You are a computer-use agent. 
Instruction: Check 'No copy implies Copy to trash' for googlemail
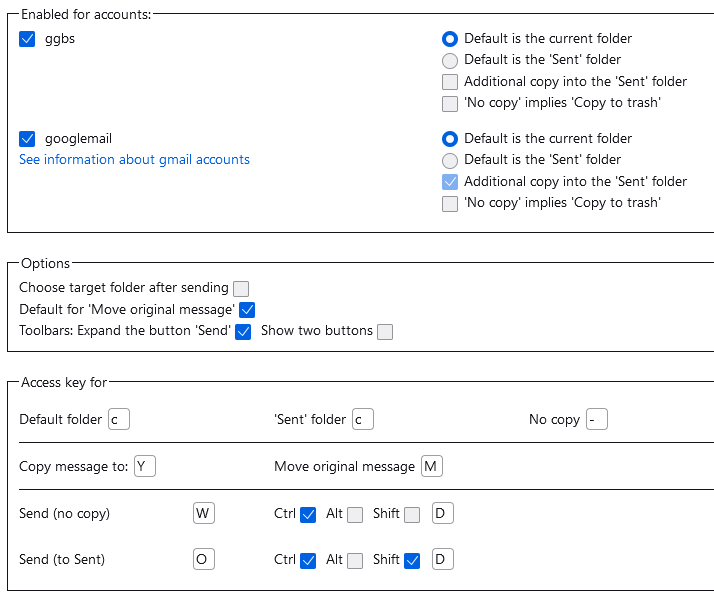pyautogui.click(x=450, y=203)
